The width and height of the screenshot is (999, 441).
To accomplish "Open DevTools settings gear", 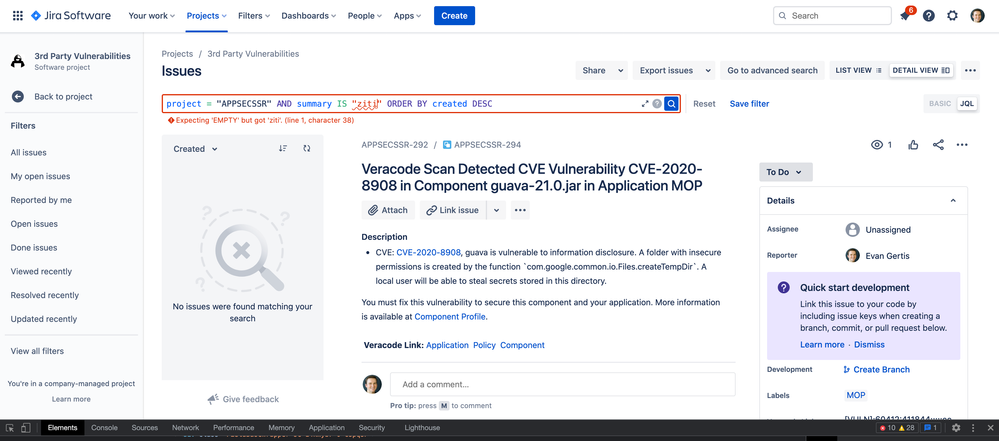I will point(956,428).
